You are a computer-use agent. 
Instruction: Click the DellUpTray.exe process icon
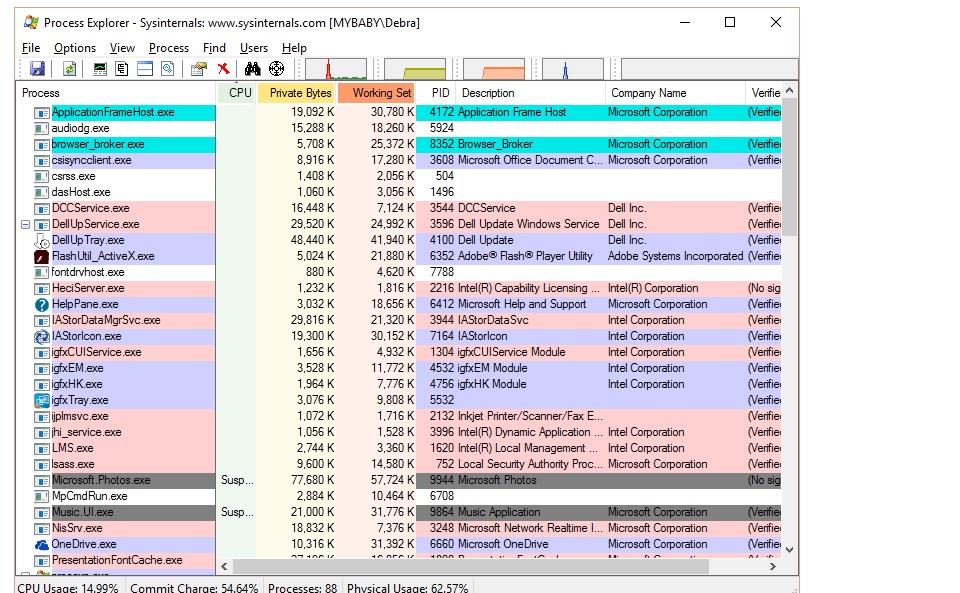click(42, 241)
